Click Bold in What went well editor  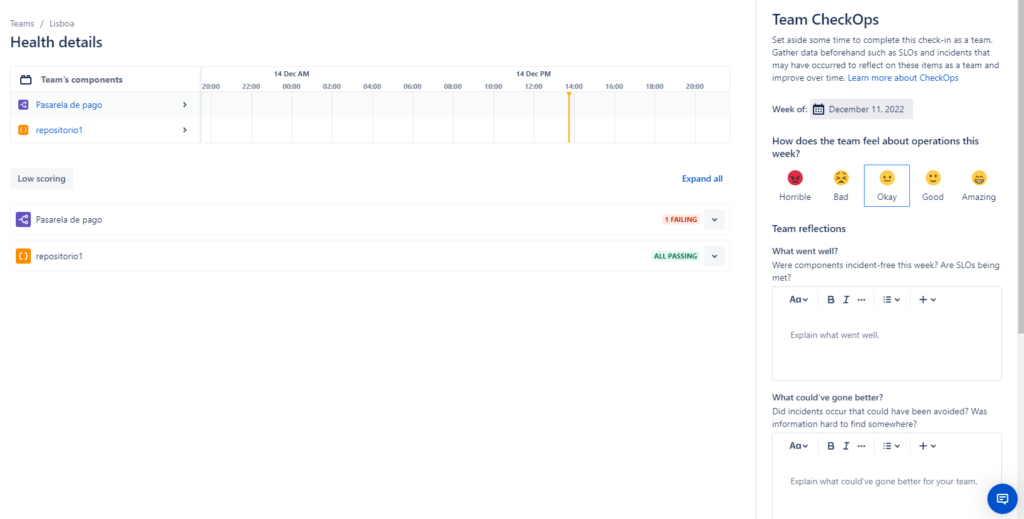click(831, 300)
